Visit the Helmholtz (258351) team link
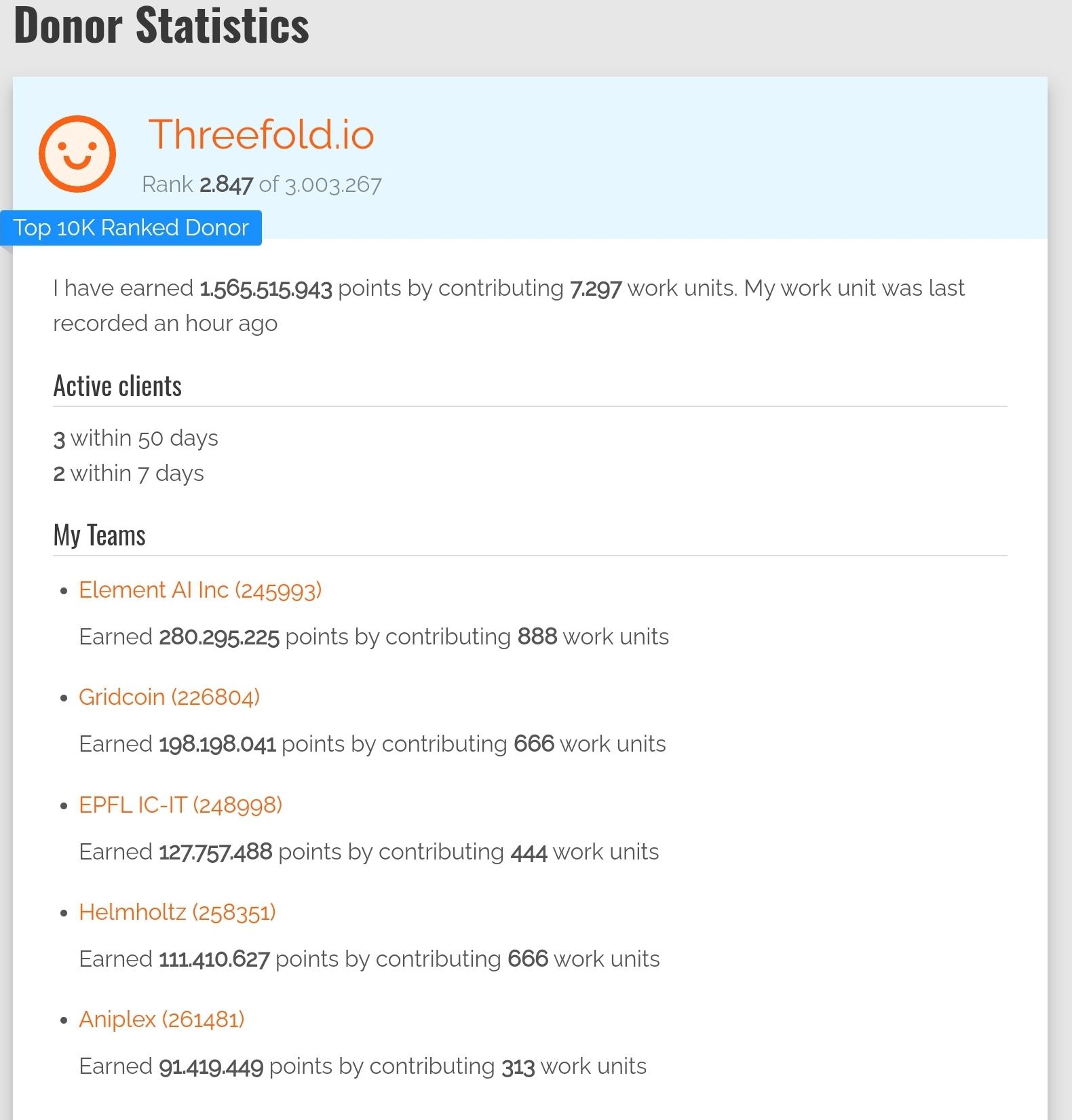Viewport: 1072px width, 1120px height. click(x=177, y=912)
